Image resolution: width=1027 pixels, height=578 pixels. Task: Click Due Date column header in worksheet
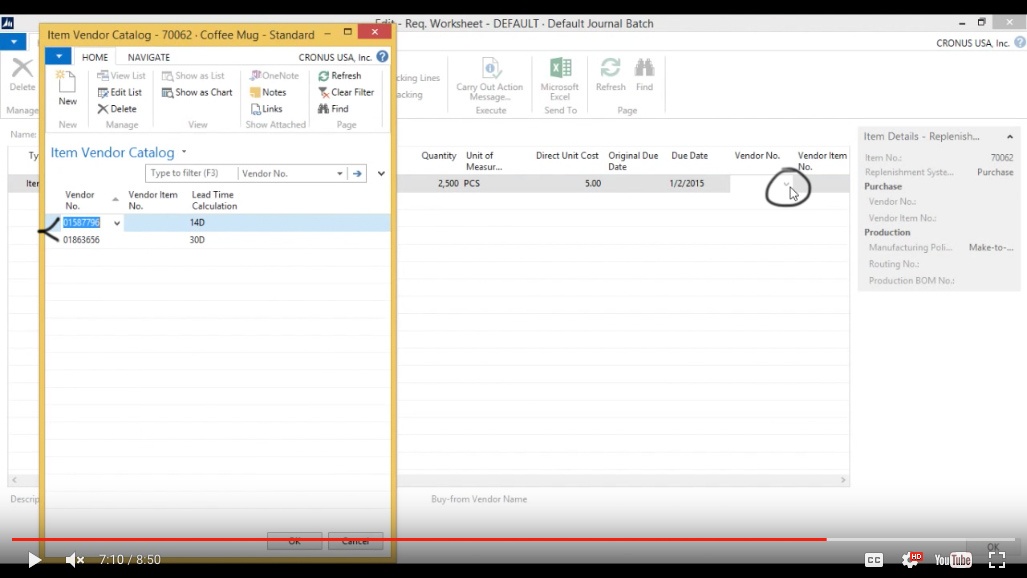689,156
